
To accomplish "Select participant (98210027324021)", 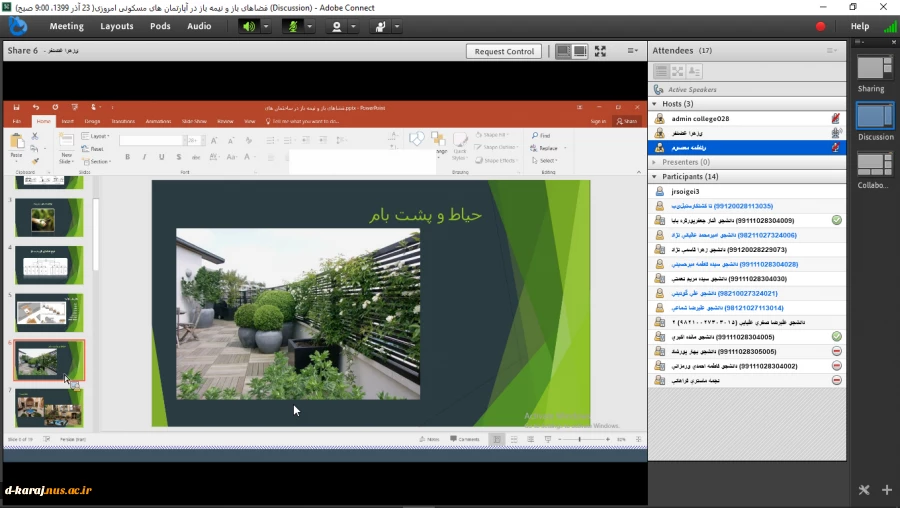I will pyautogui.click(x=747, y=293).
